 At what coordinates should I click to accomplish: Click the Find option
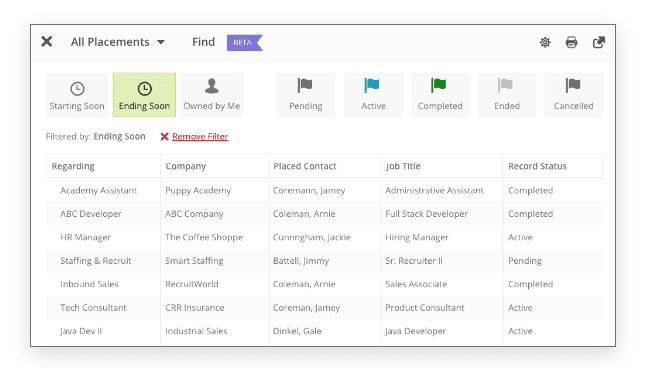(x=204, y=42)
